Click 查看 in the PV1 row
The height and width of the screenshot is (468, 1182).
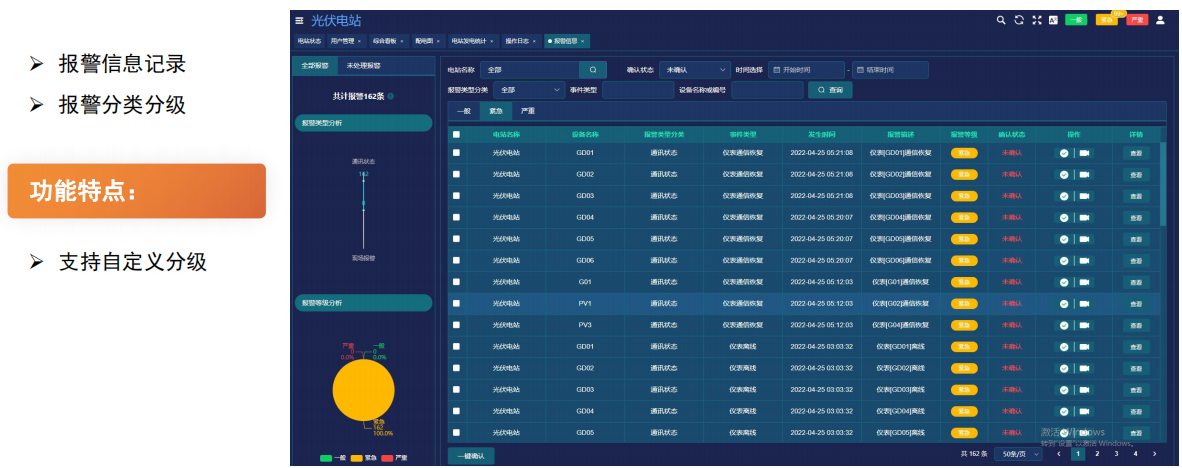coord(1136,304)
